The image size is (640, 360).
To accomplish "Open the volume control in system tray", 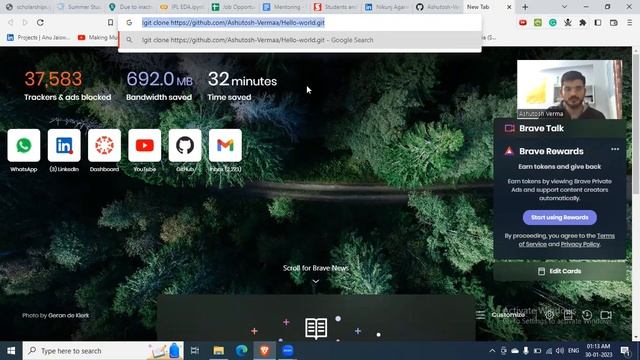I will click(560, 351).
